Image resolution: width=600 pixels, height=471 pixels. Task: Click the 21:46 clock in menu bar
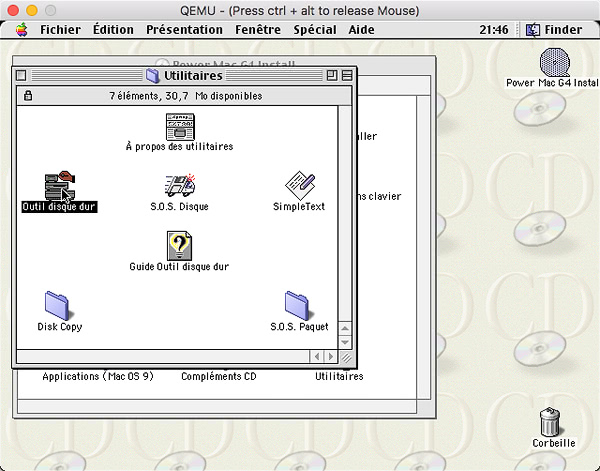[494, 30]
